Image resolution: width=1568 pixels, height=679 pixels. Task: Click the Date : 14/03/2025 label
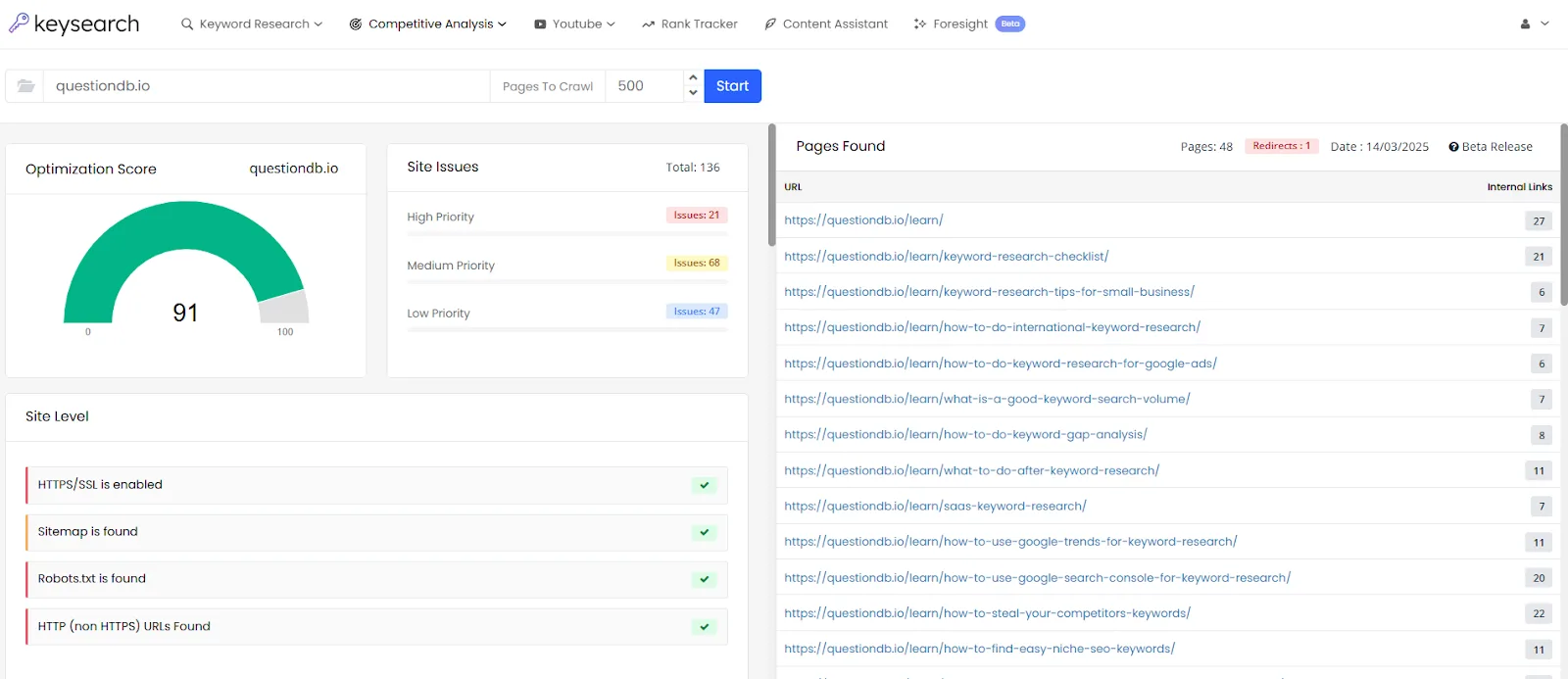(x=1379, y=147)
